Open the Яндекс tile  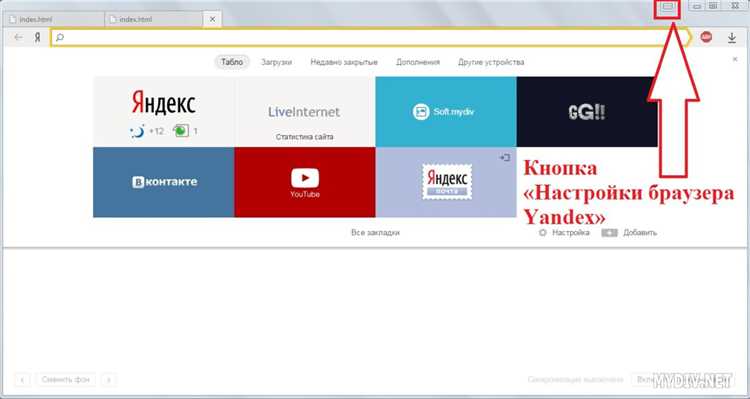[164, 111]
